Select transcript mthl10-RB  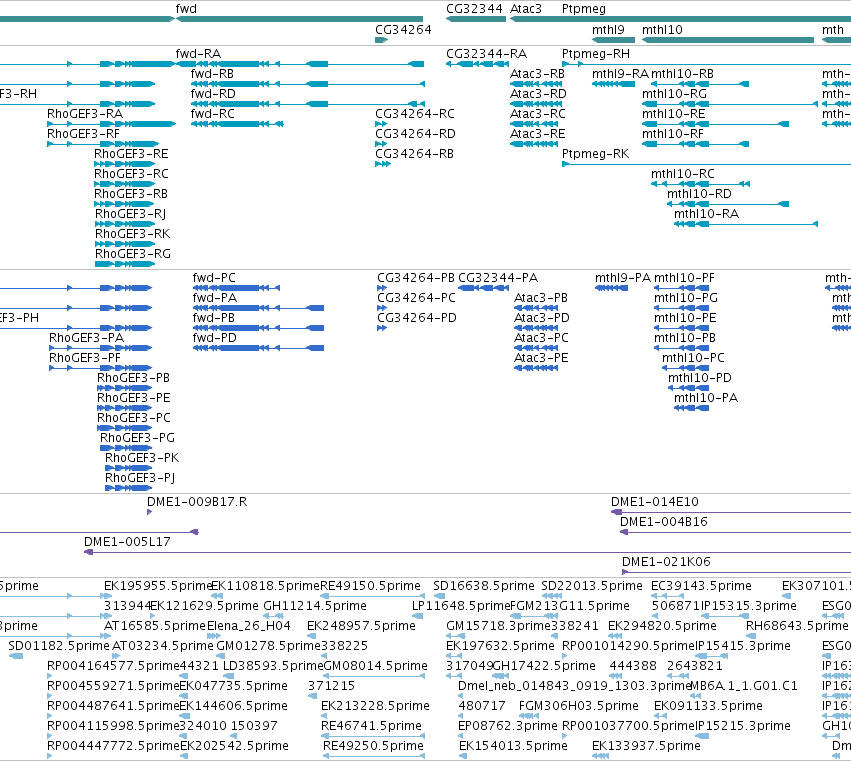tap(682, 74)
